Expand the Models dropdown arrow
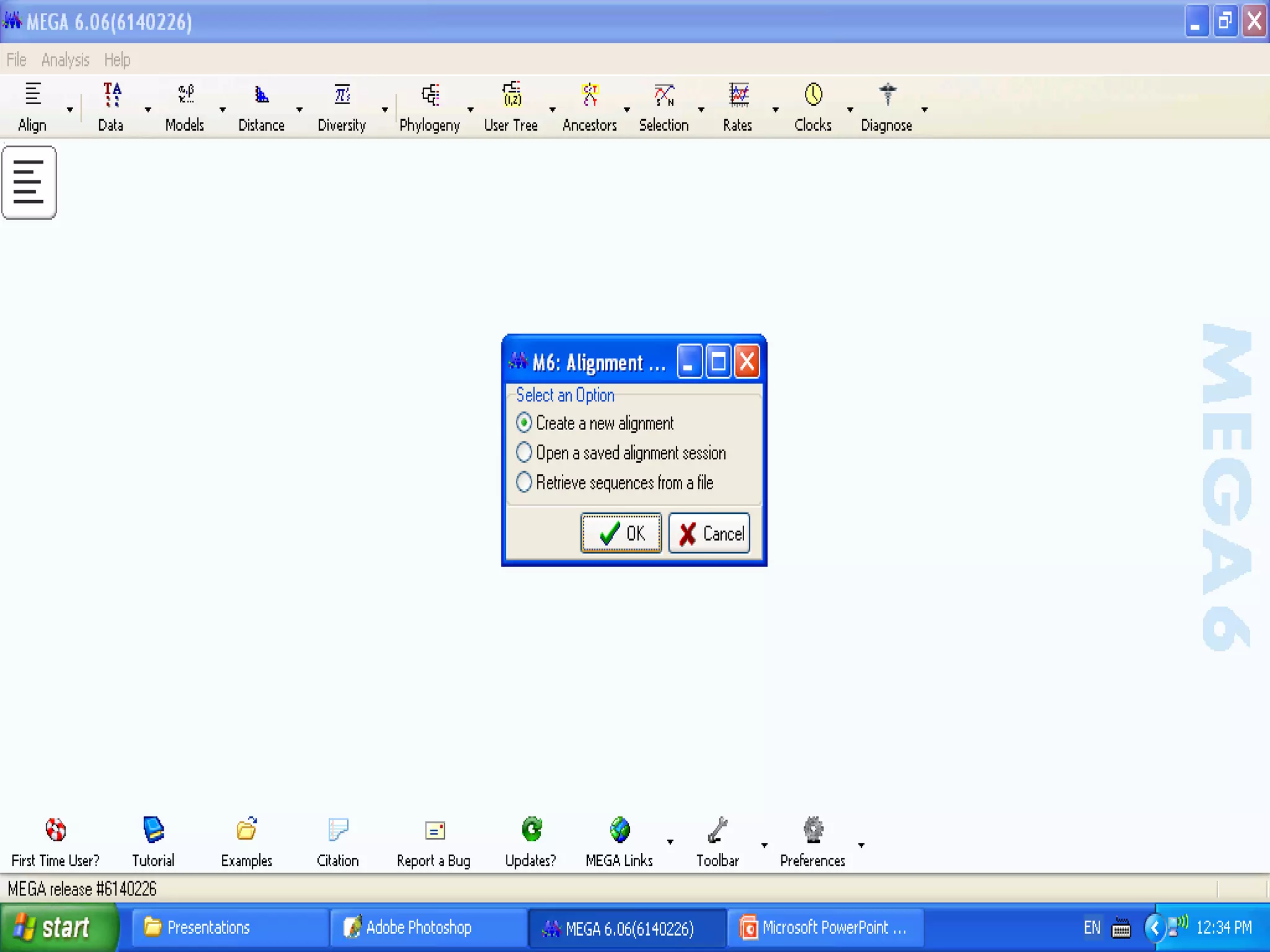This screenshot has height=952, width=1270. [x=223, y=110]
